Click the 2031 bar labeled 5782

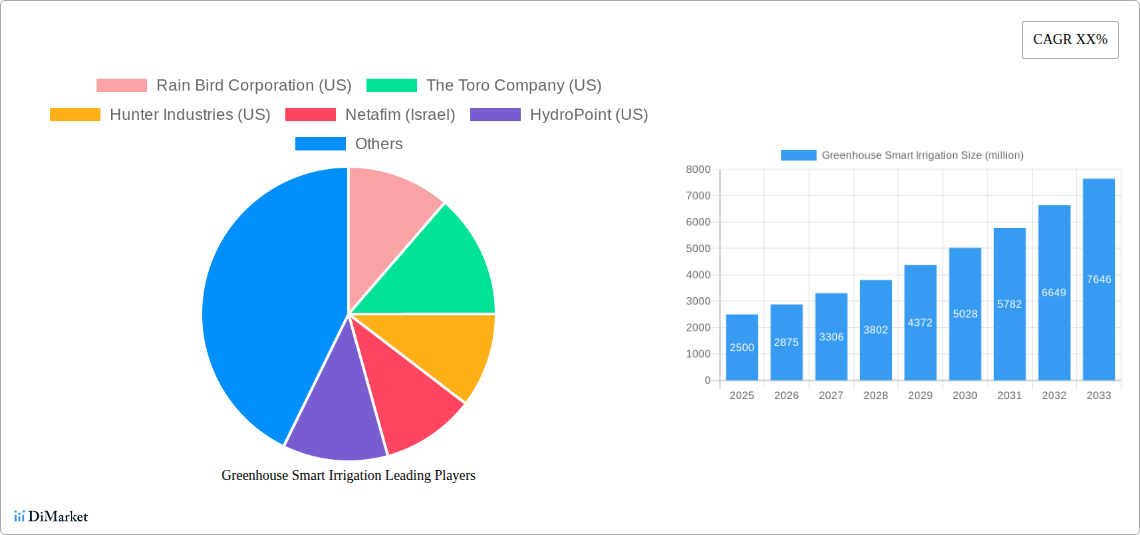(1009, 304)
